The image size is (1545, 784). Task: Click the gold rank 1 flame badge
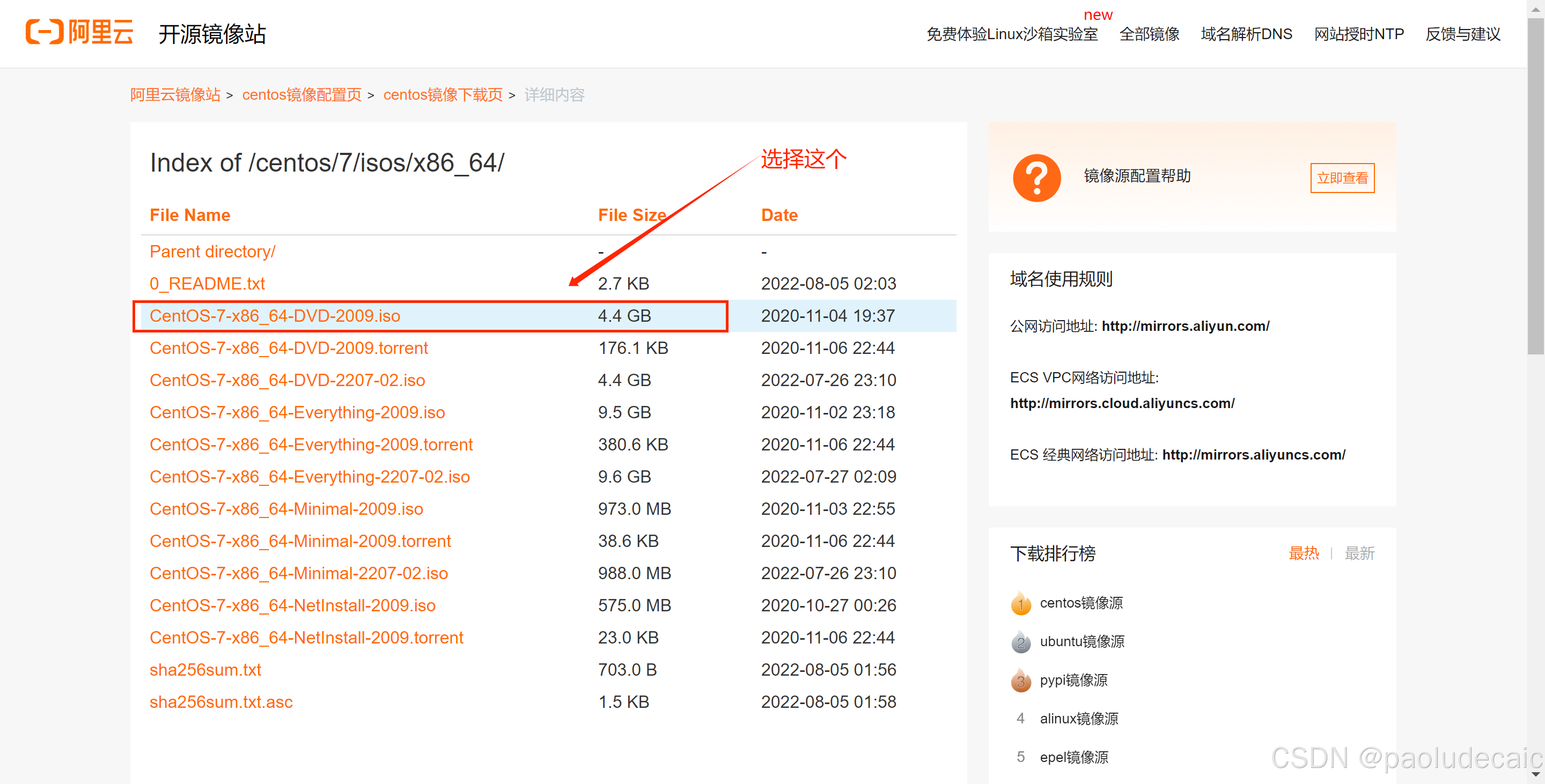coord(1020,604)
